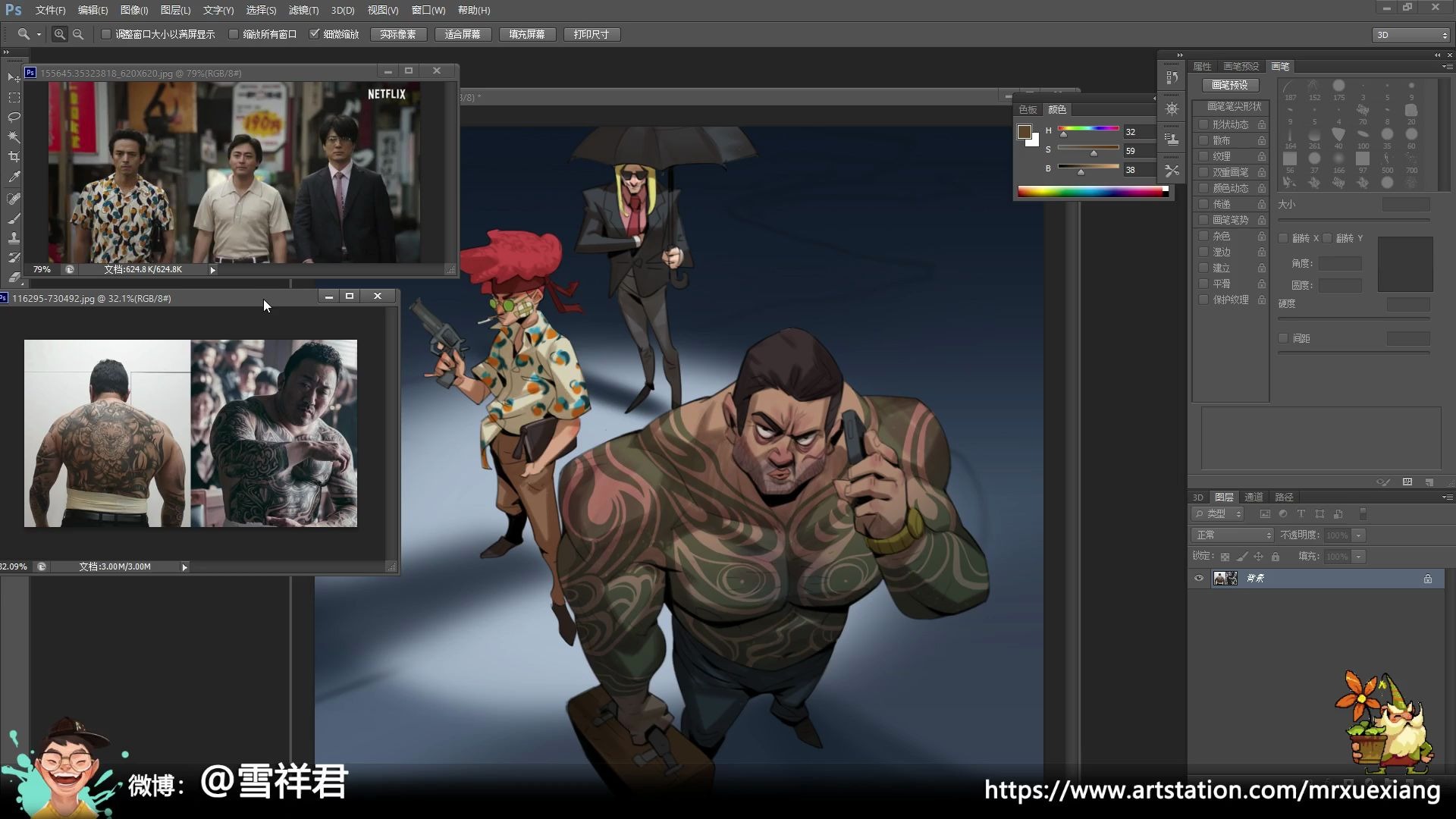
Task: Click the Zoom In magnifier icon
Action: [x=59, y=34]
